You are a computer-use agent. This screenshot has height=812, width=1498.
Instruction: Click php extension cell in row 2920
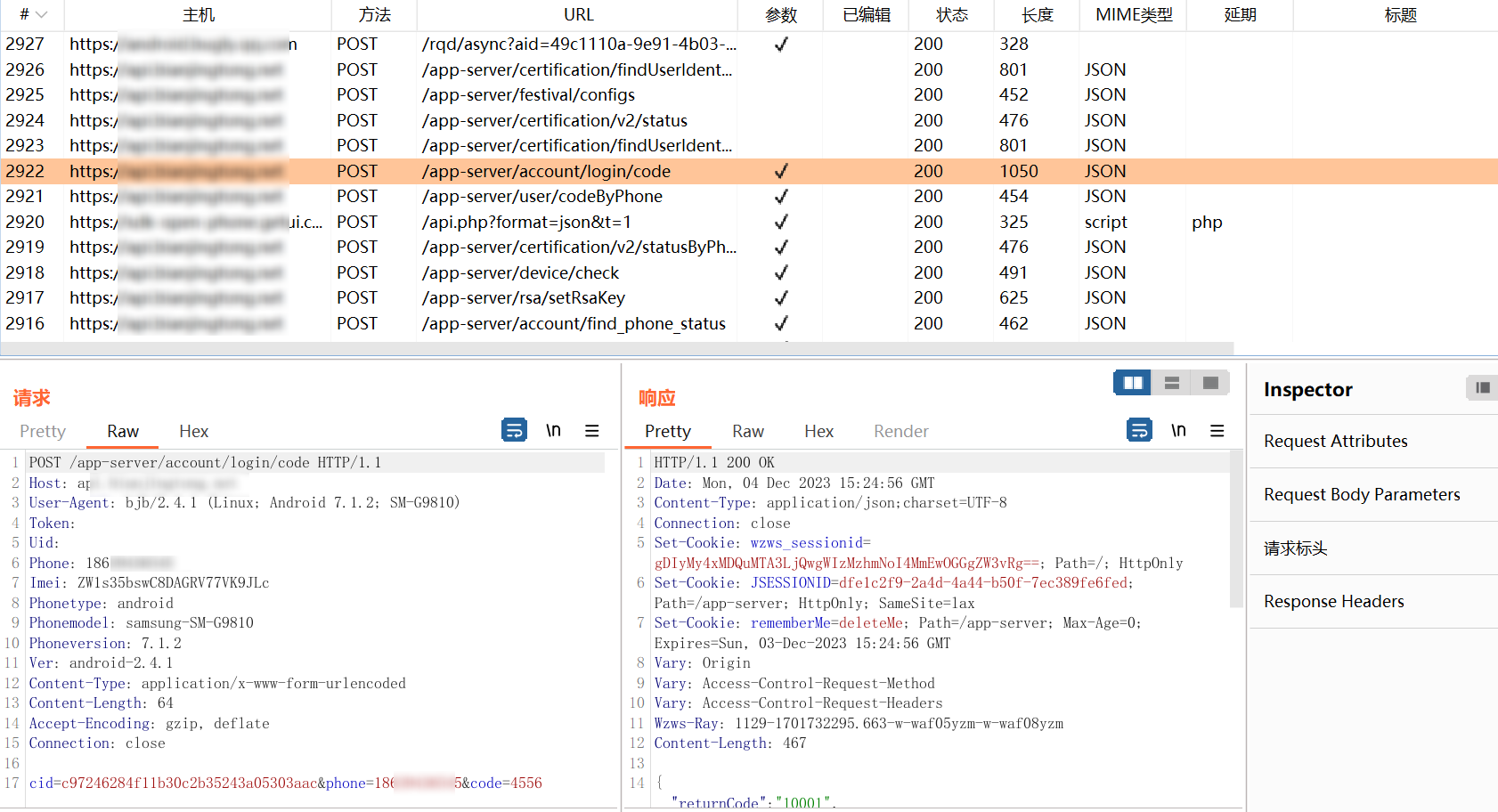pyautogui.click(x=1207, y=222)
